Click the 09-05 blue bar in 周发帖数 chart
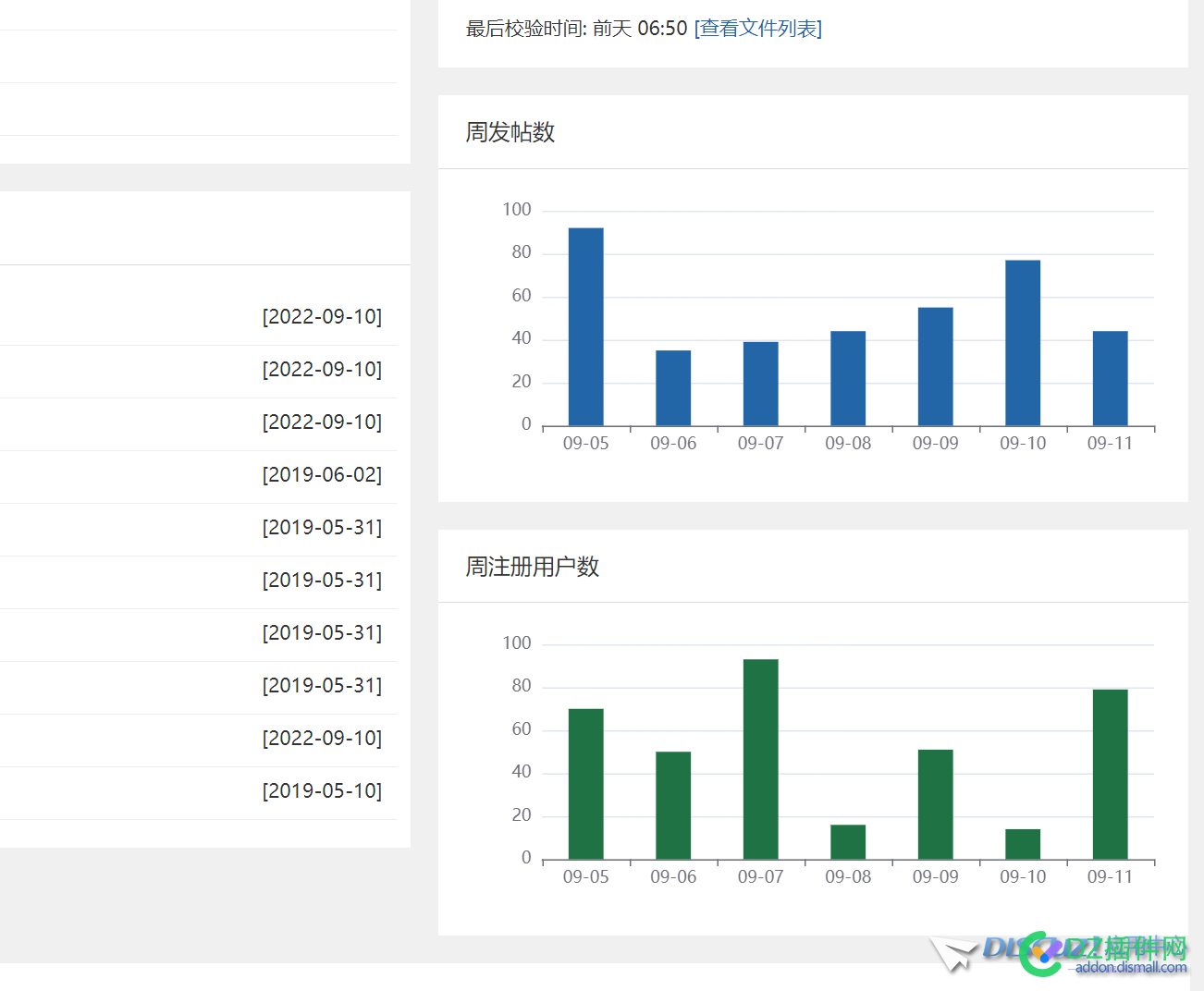The width and height of the screenshot is (1204, 991). point(586,326)
